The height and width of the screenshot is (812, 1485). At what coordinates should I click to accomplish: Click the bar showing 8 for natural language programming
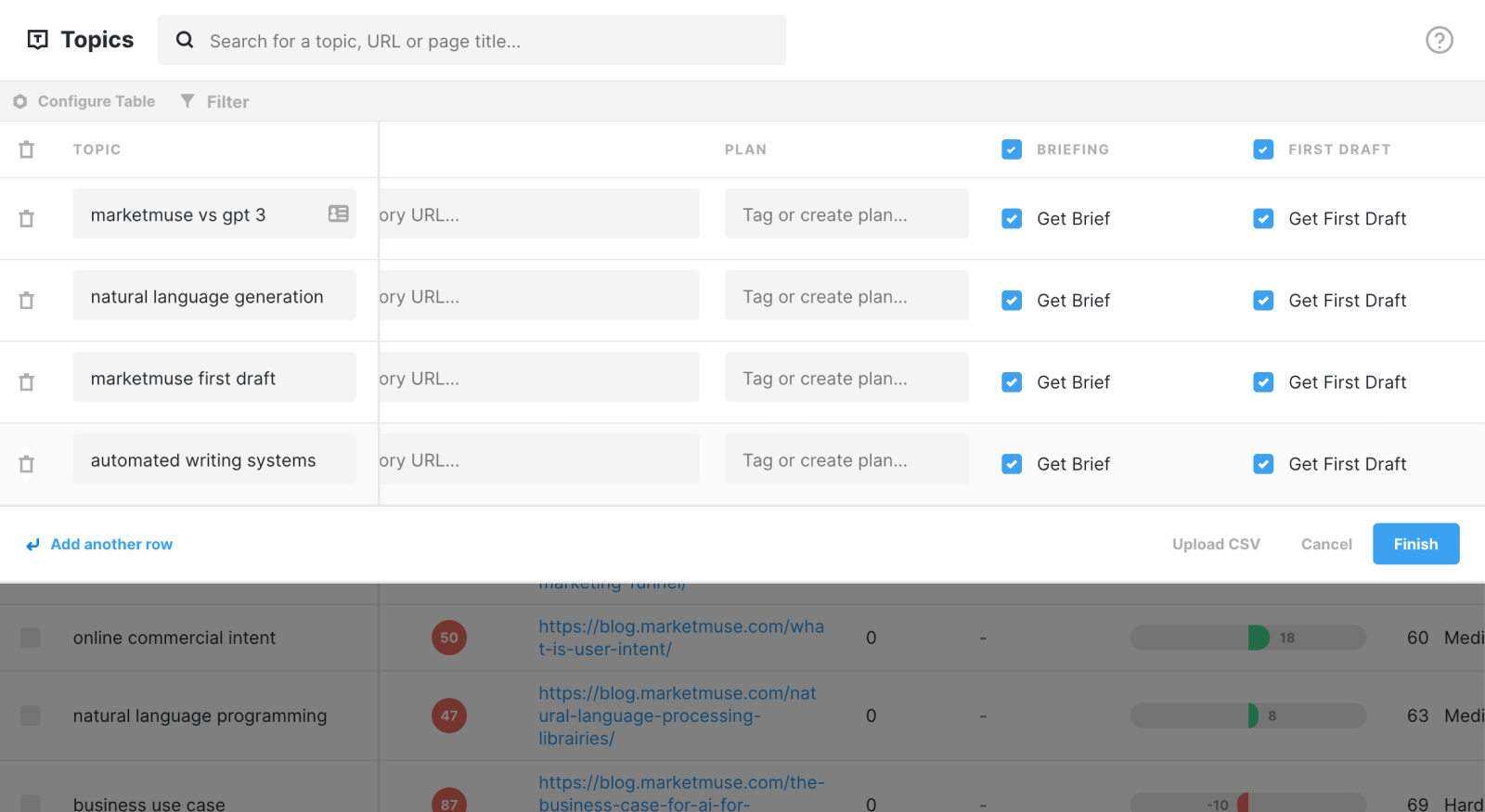(x=1247, y=715)
